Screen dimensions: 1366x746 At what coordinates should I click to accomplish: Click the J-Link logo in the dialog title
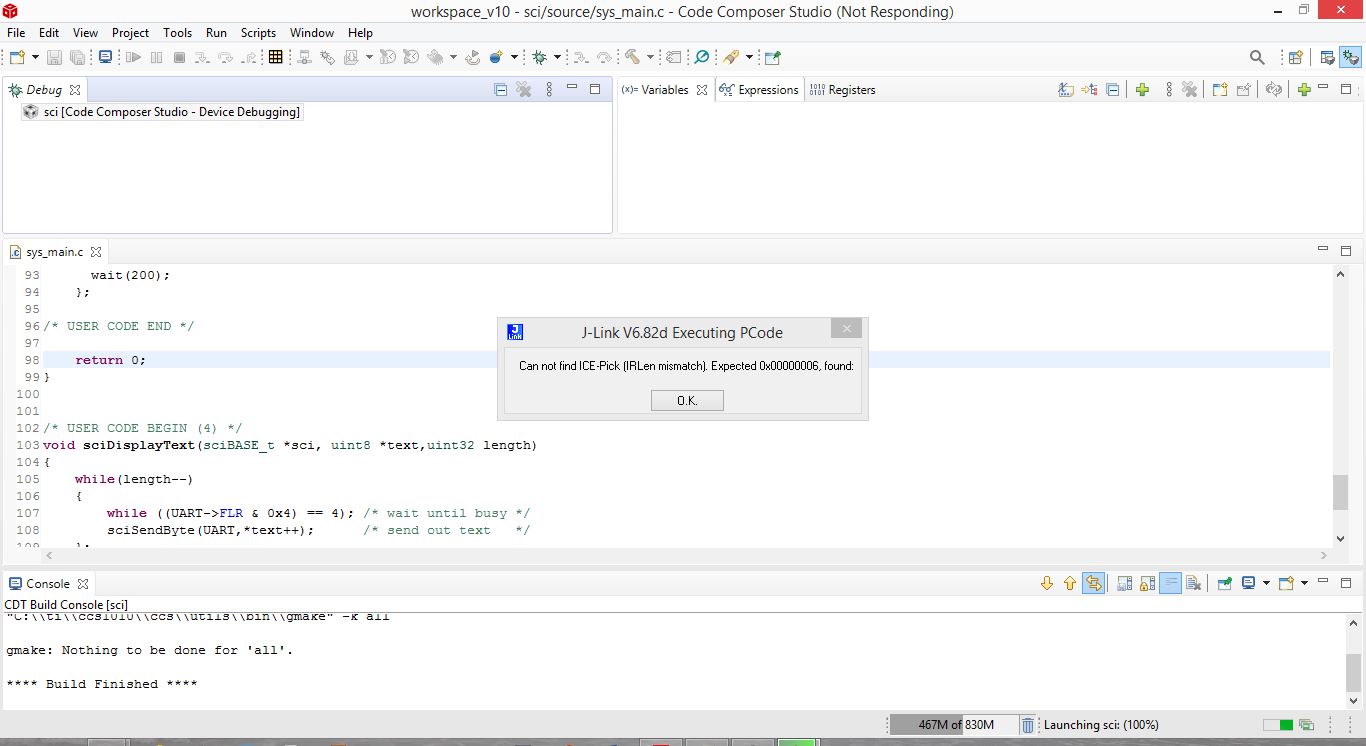pos(515,332)
